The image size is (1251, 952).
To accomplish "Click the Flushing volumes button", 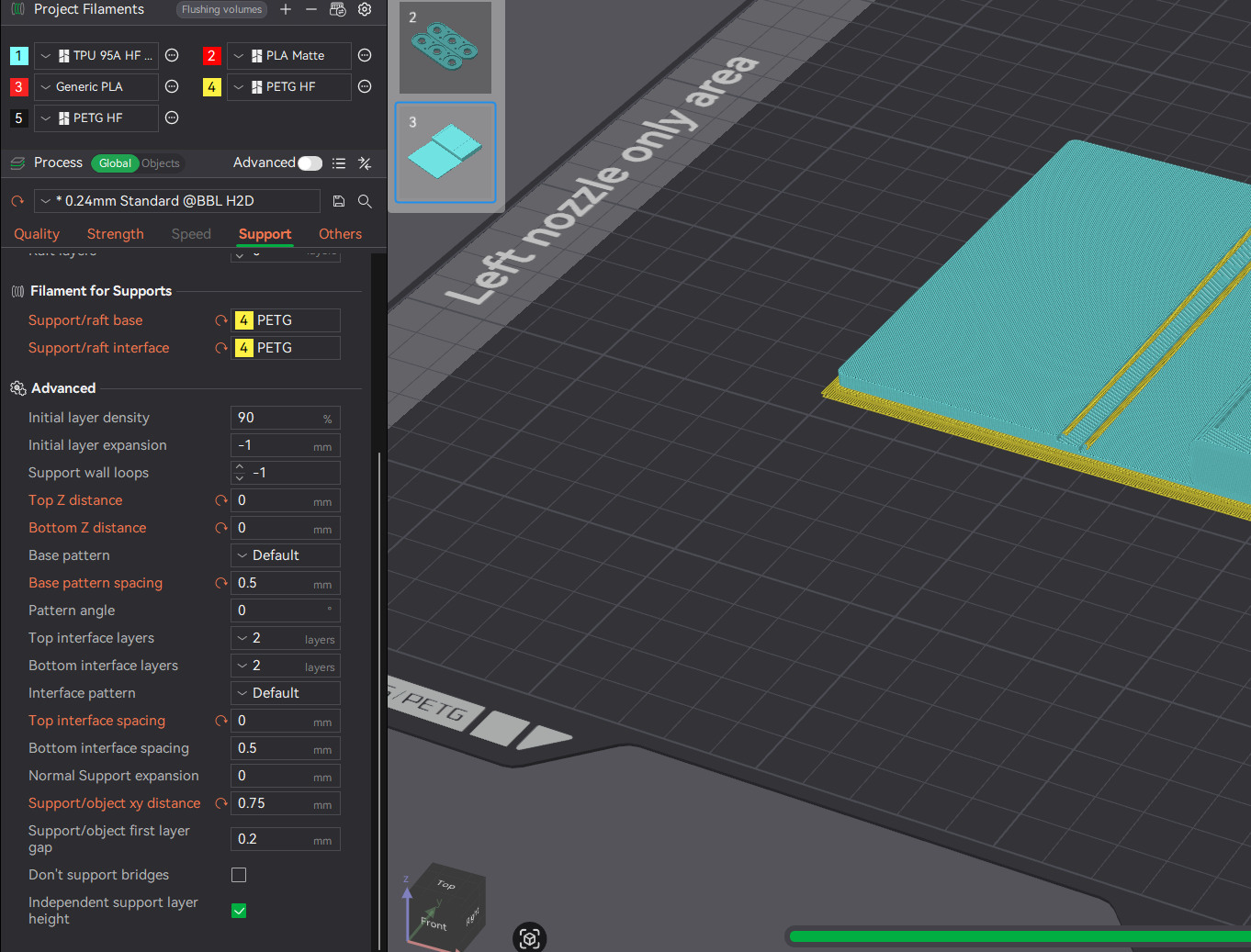I will pyautogui.click(x=221, y=9).
